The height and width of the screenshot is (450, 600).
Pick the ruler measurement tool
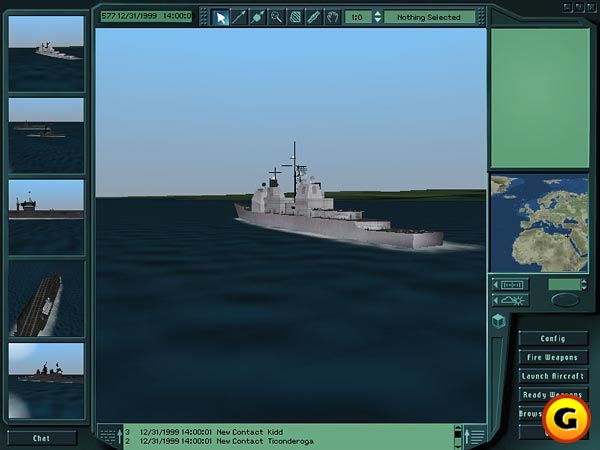tap(313, 17)
